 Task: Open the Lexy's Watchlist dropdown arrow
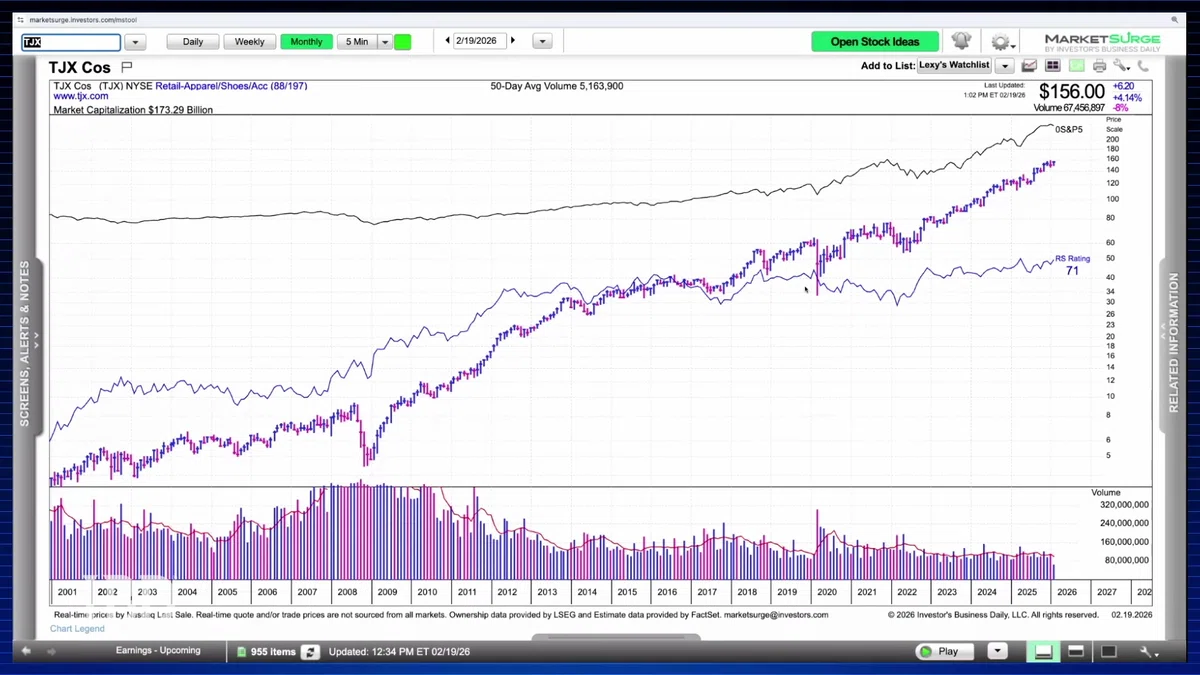click(x=1004, y=66)
